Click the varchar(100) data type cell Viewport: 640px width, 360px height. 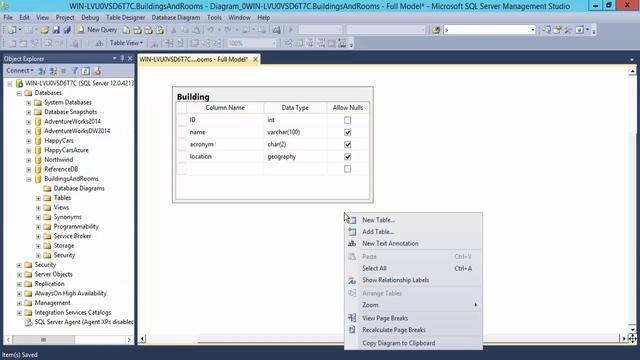[x=295, y=132]
